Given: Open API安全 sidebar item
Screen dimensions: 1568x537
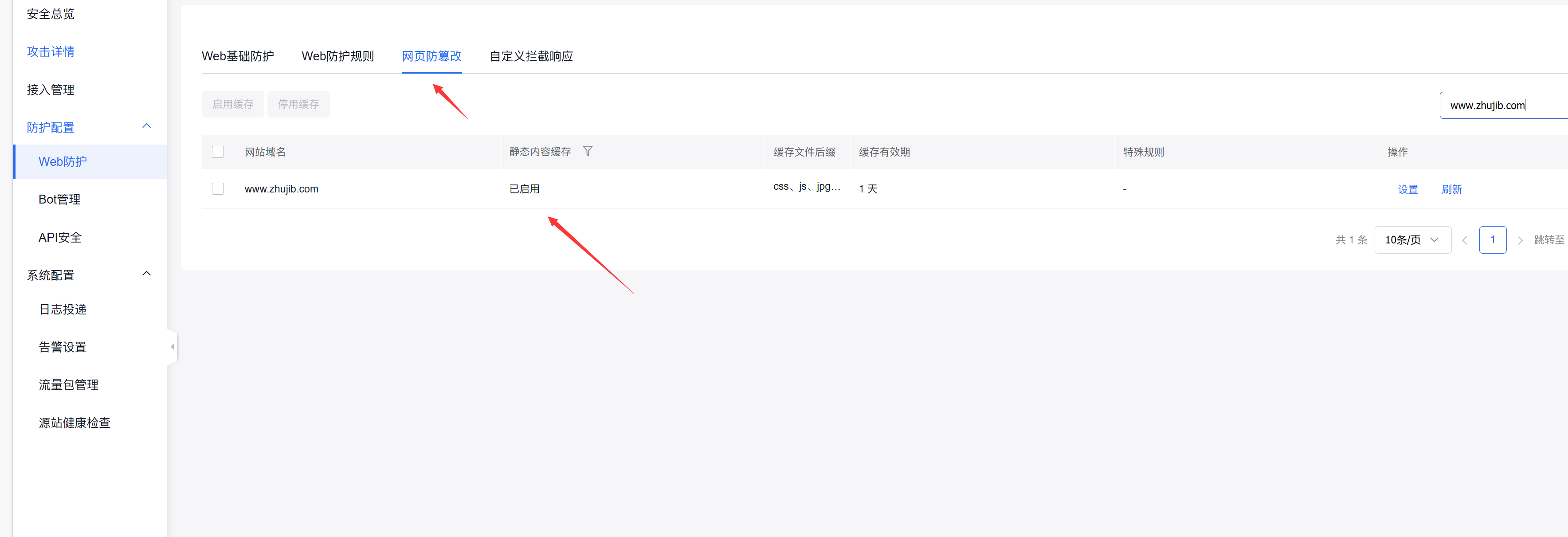Looking at the screenshot, I should 60,237.
